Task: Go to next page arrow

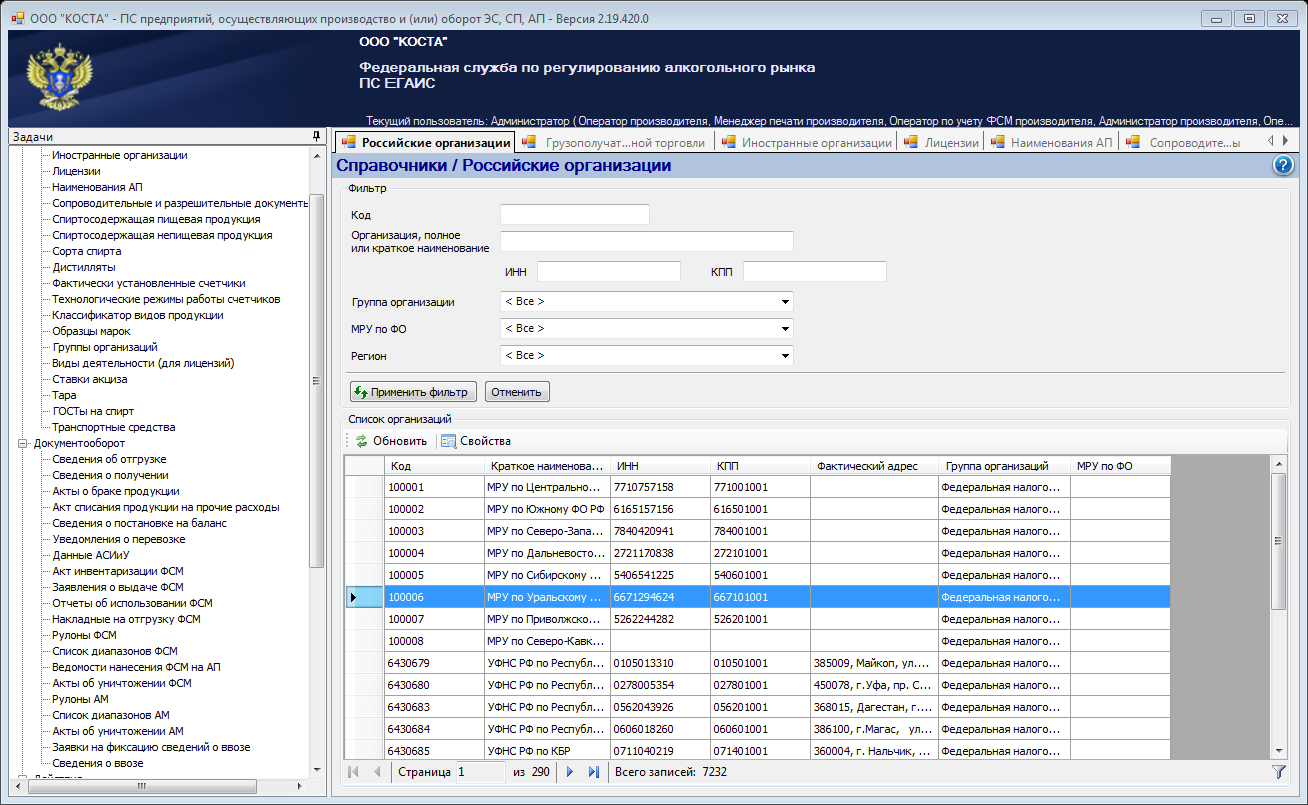Action: coord(569,772)
